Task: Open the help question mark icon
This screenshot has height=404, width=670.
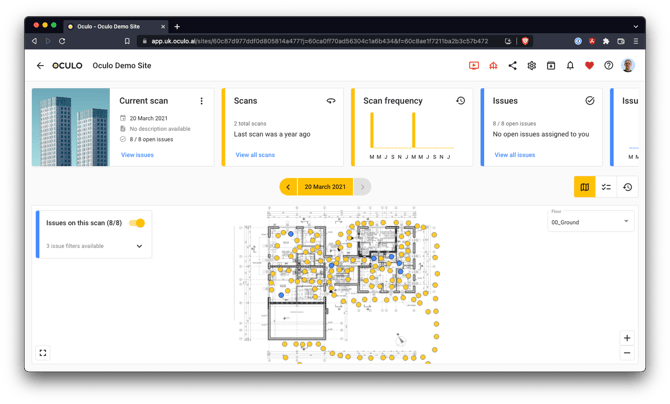Action: tap(608, 66)
